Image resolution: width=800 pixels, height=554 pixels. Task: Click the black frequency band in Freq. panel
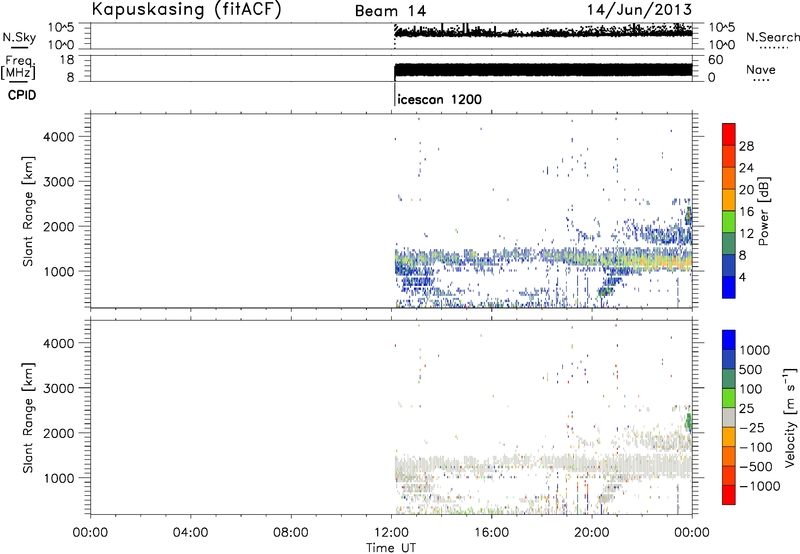[543, 70]
